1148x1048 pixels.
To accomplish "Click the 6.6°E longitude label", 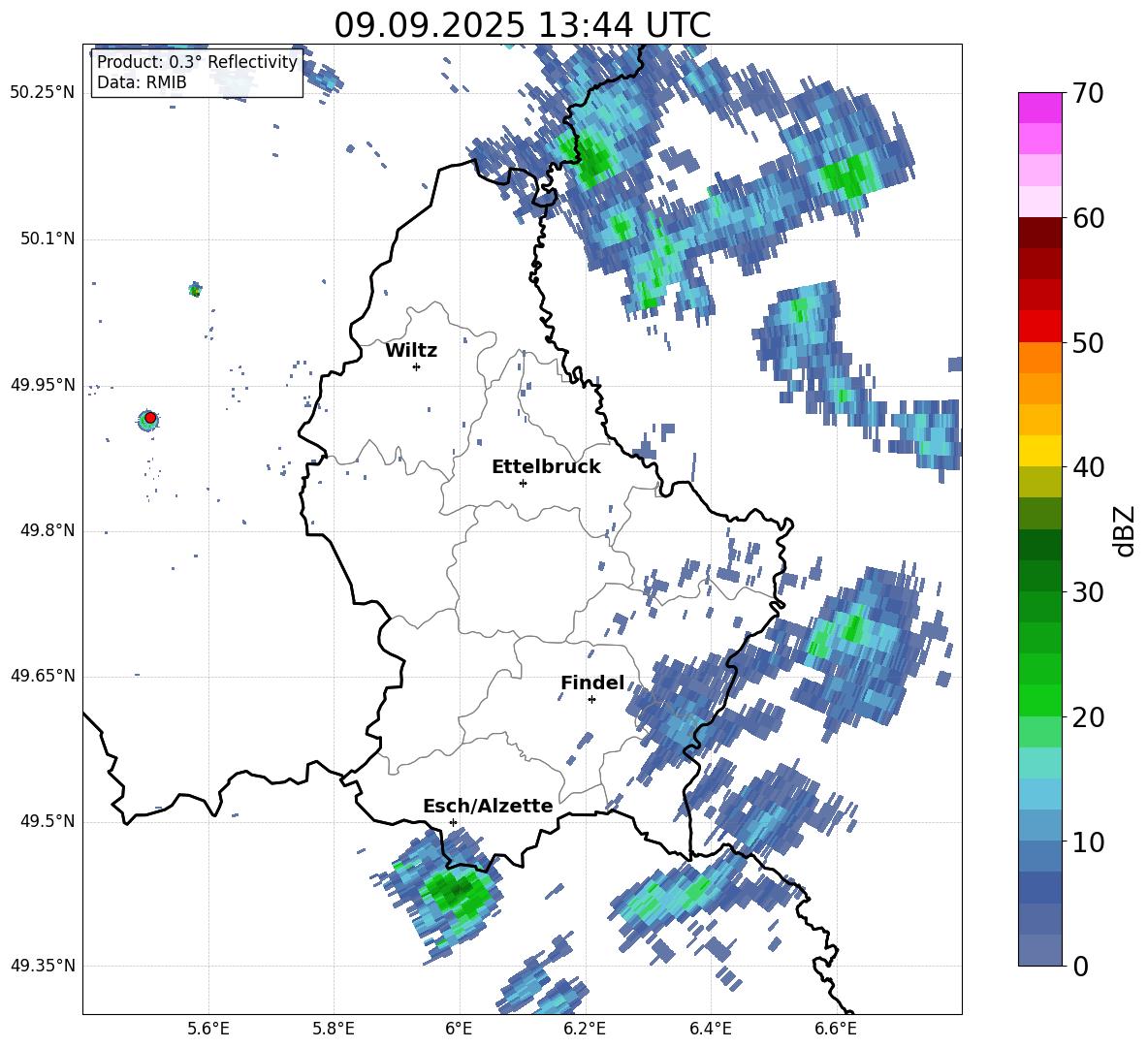I will [836, 1029].
